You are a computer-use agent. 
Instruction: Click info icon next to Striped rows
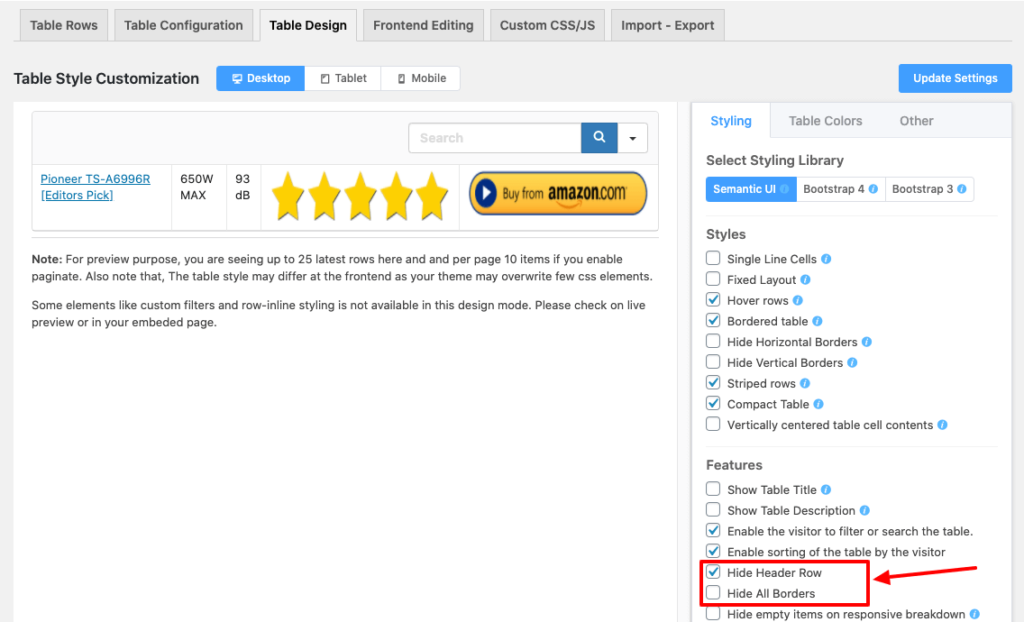click(805, 383)
